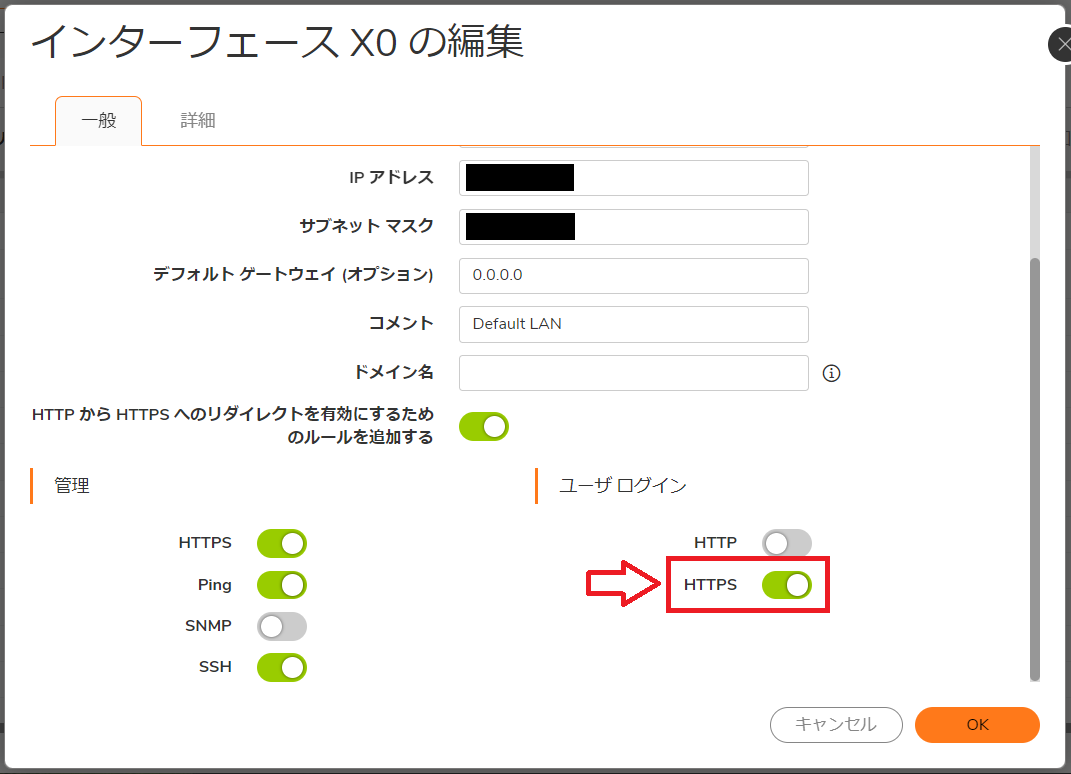Click the dialog's vertical scrollbar thumb
Screen dimensions: 1071x774
tap(1035, 469)
